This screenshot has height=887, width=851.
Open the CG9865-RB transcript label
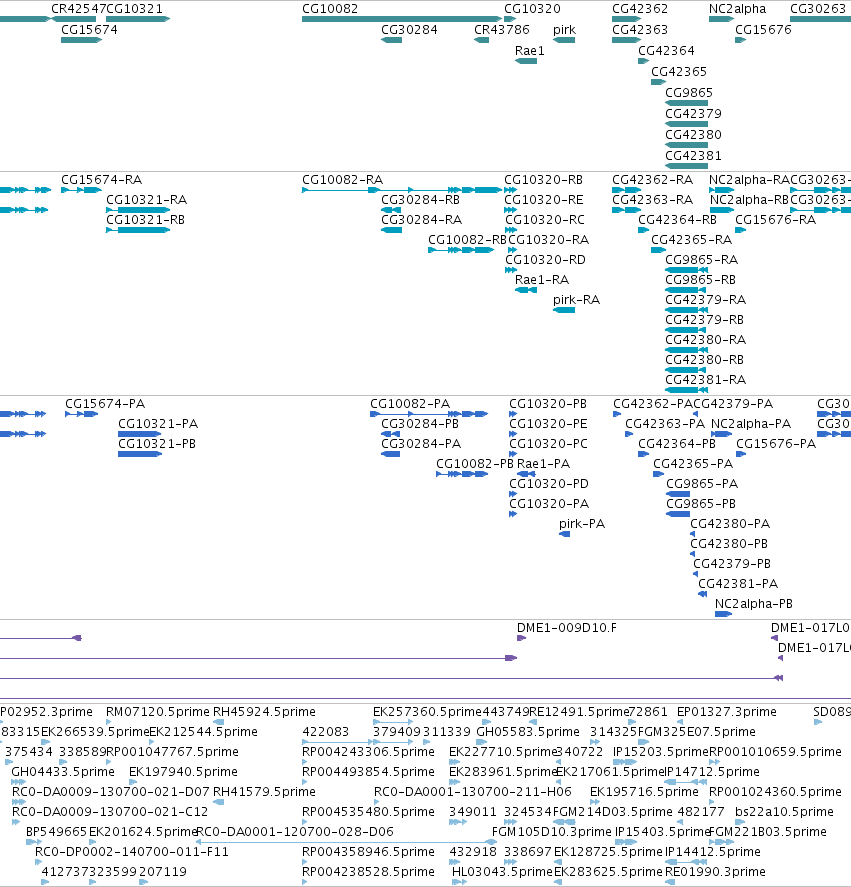[x=700, y=280]
